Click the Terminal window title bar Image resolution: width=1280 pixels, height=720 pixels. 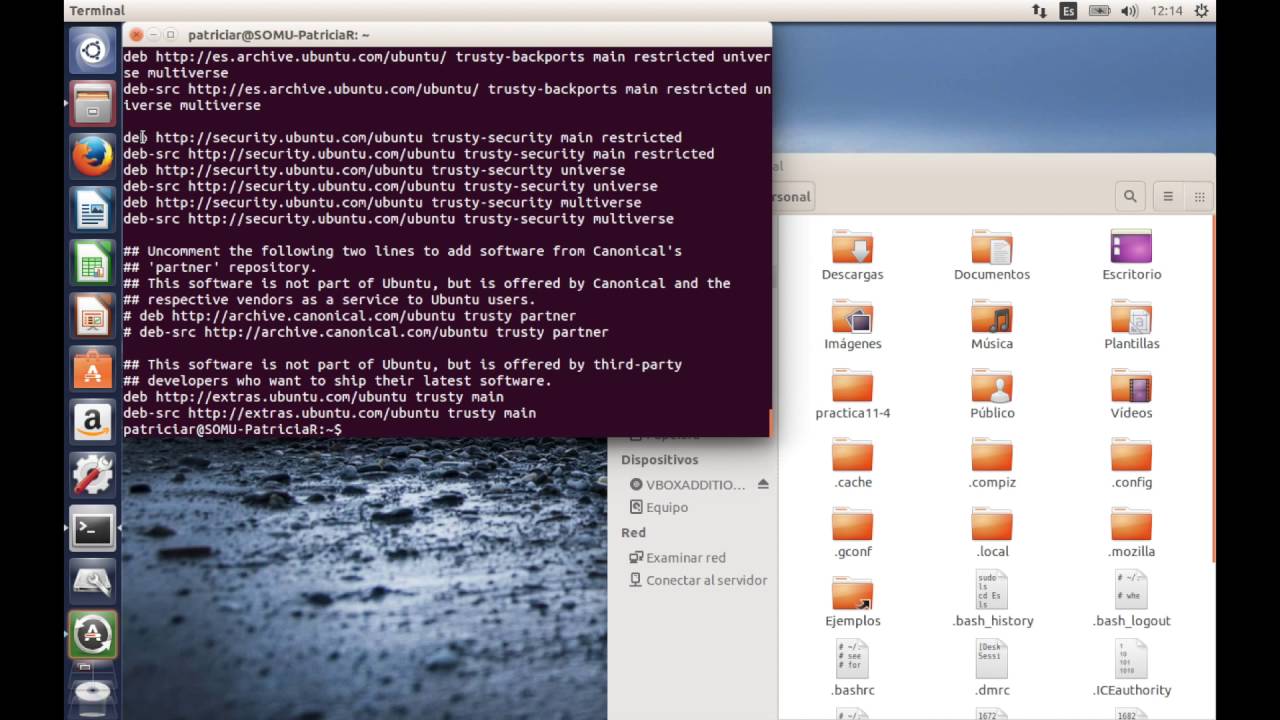[446, 34]
